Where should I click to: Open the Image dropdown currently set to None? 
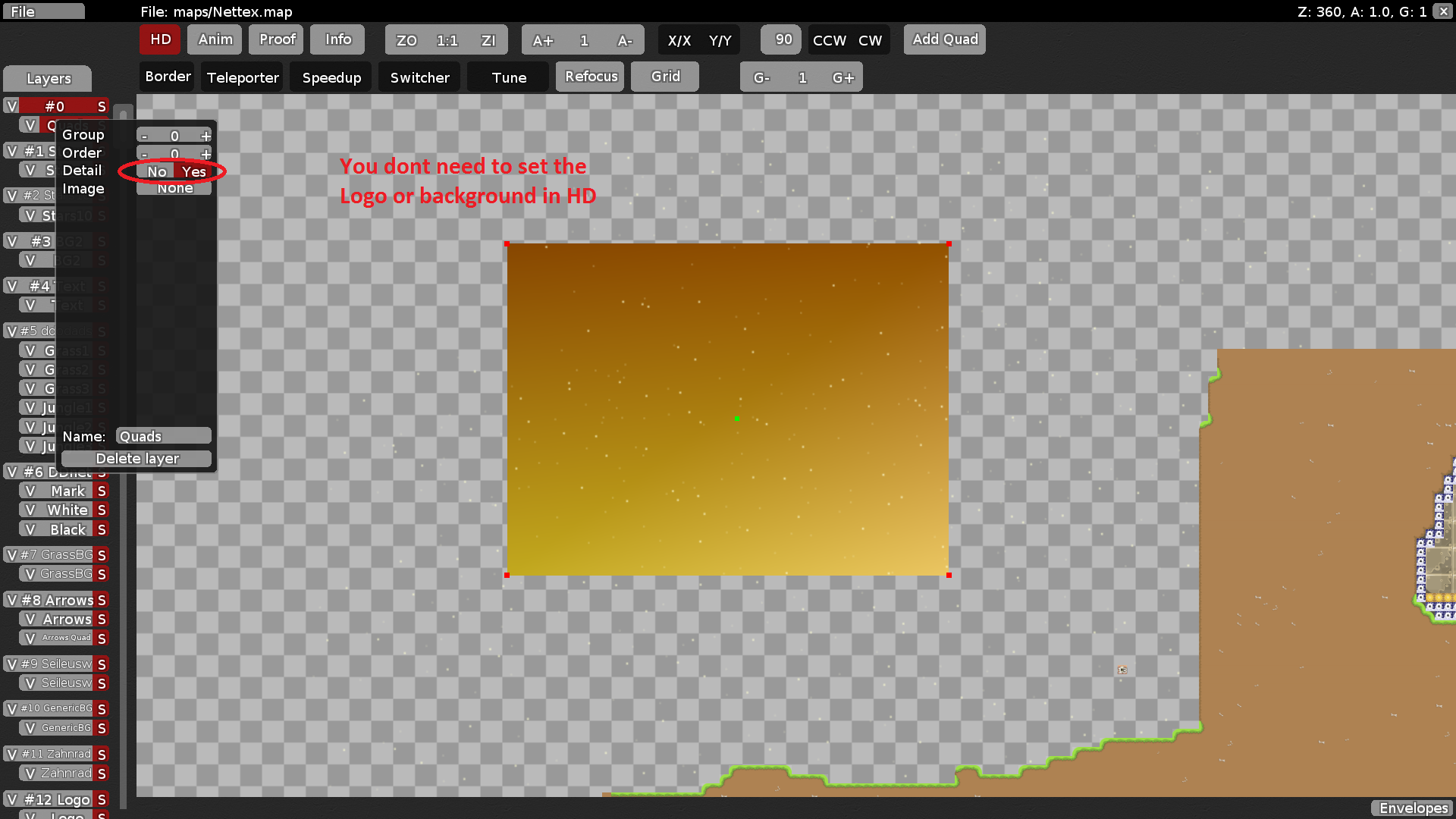point(174,187)
